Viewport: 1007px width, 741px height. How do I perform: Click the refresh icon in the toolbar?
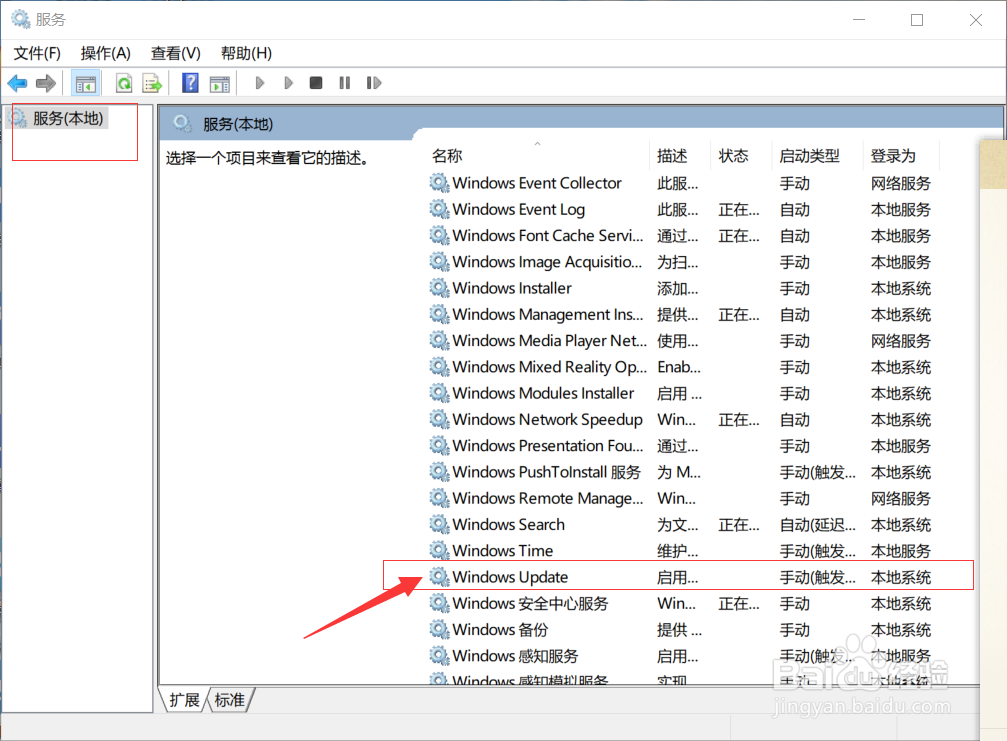[122, 82]
